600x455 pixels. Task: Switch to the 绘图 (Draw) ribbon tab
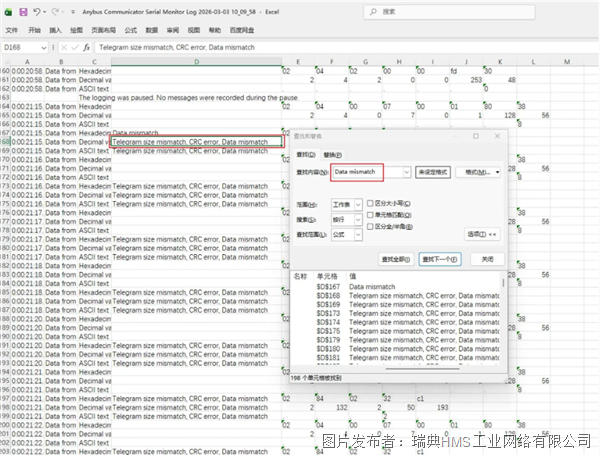click(76, 30)
